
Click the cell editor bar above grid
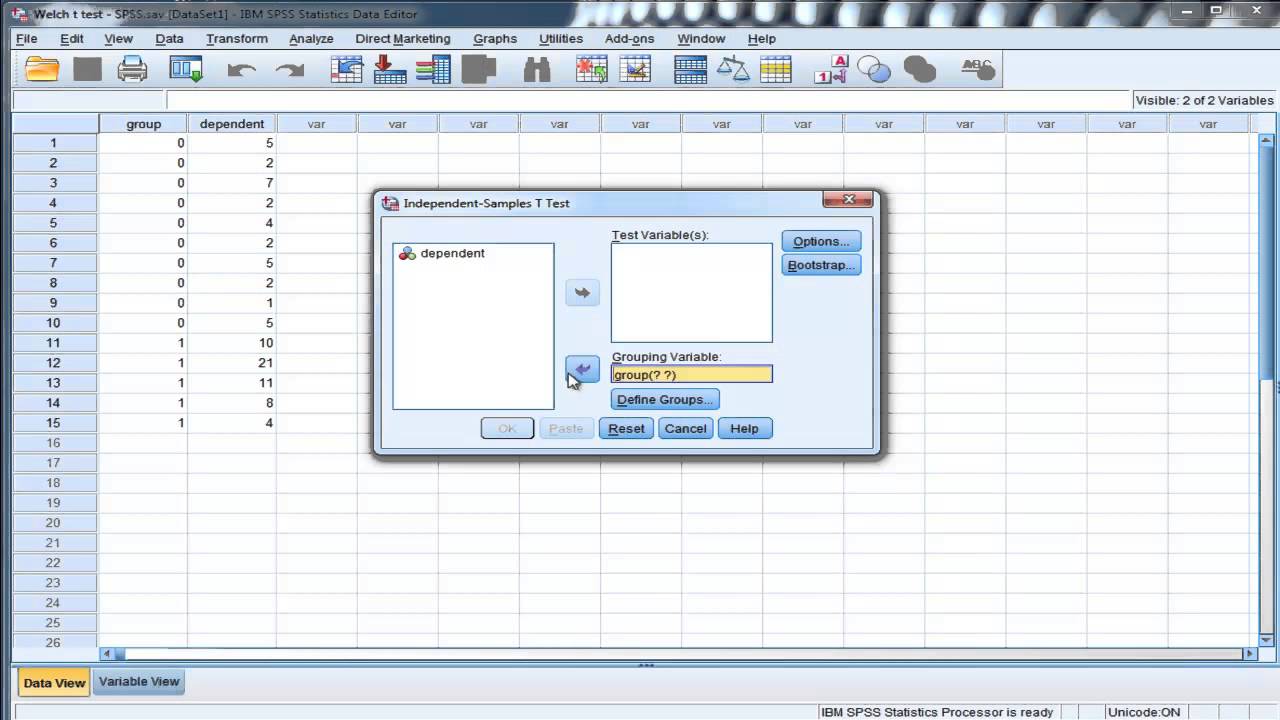(x=648, y=100)
